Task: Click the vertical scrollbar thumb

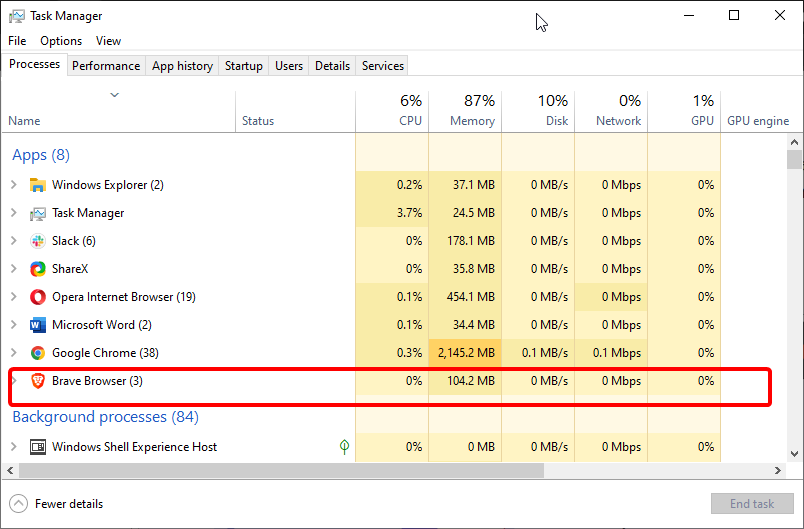Action: click(x=794, y=159)
